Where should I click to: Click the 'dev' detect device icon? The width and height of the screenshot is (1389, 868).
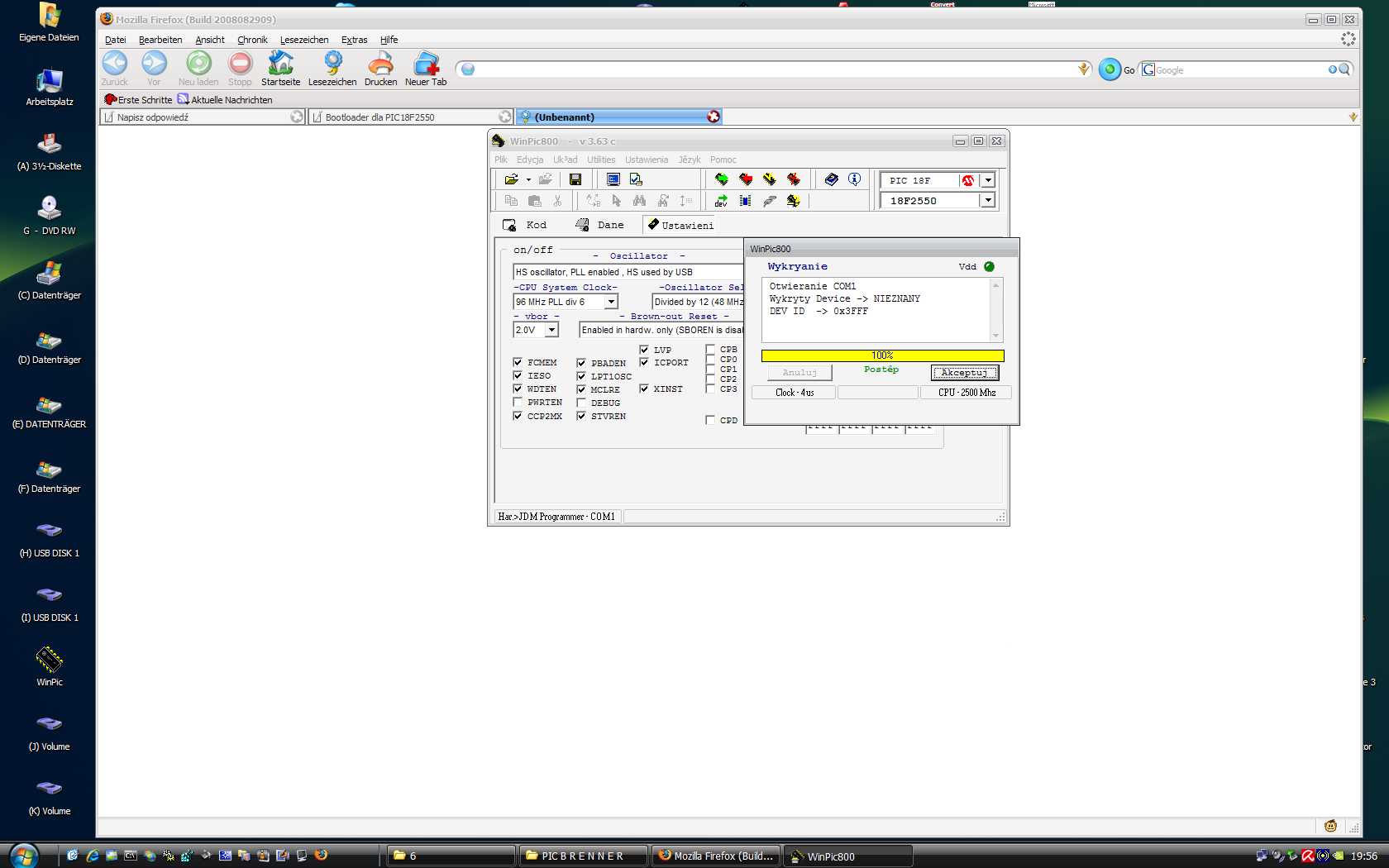click(x=722, y=201)
